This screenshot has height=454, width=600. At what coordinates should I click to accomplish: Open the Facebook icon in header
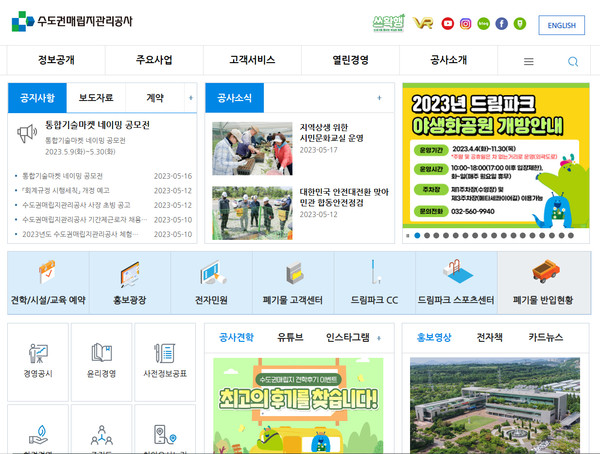pyautogui.click(x=501, y=24)
